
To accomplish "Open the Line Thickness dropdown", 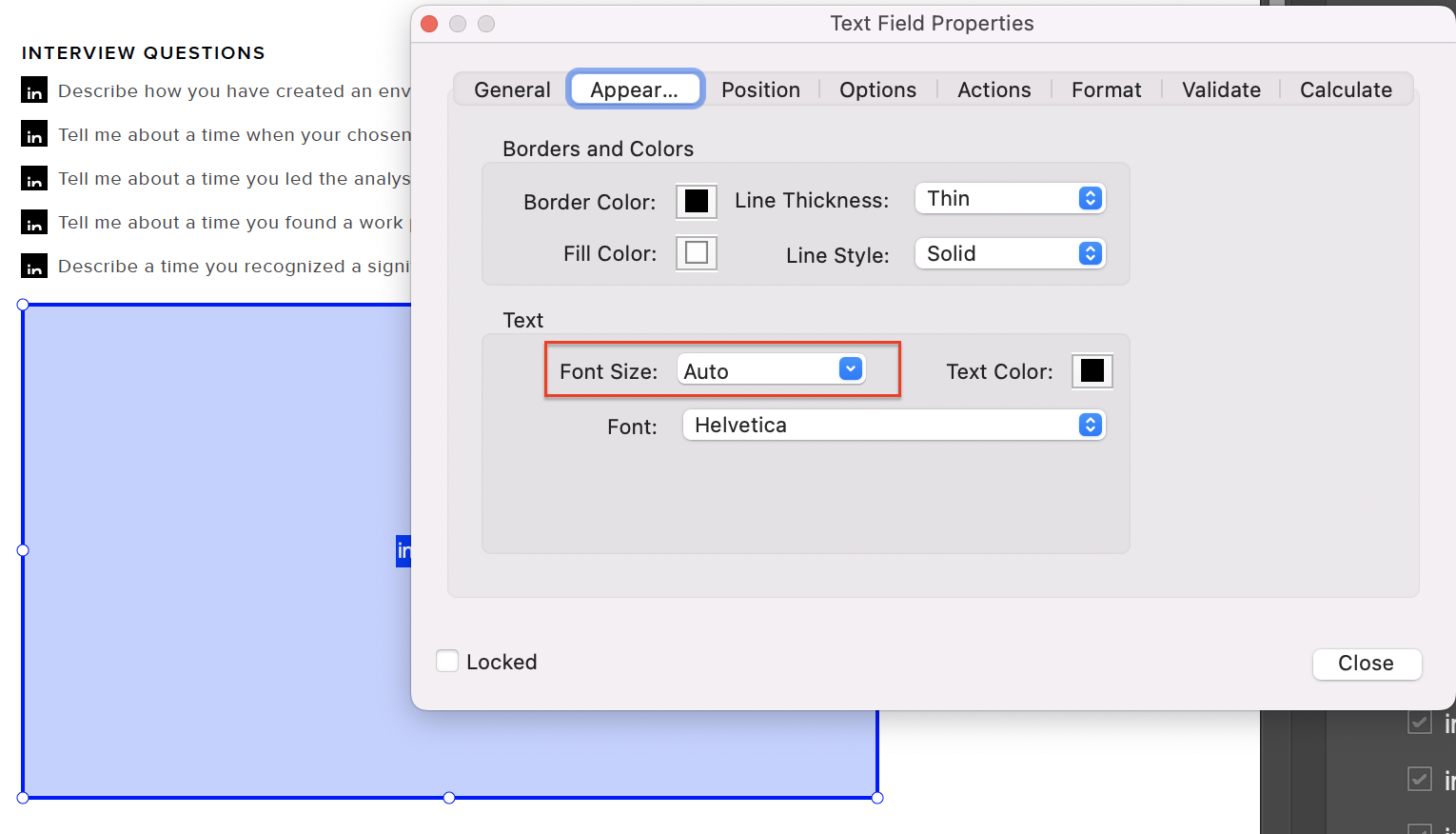I will click(1009, 198).
